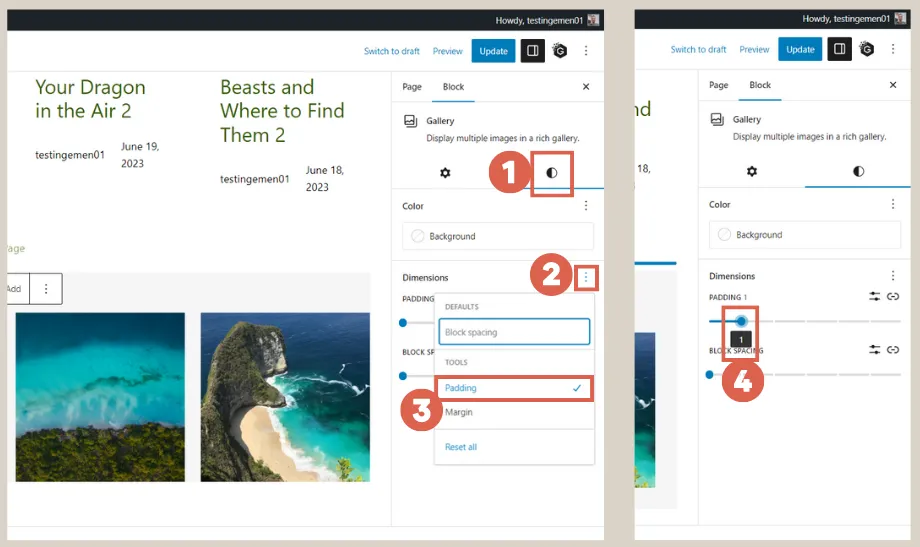The image size is (920, 547).
Task: Click Block Spacing unlink sides icon
Action: point(892,349)
